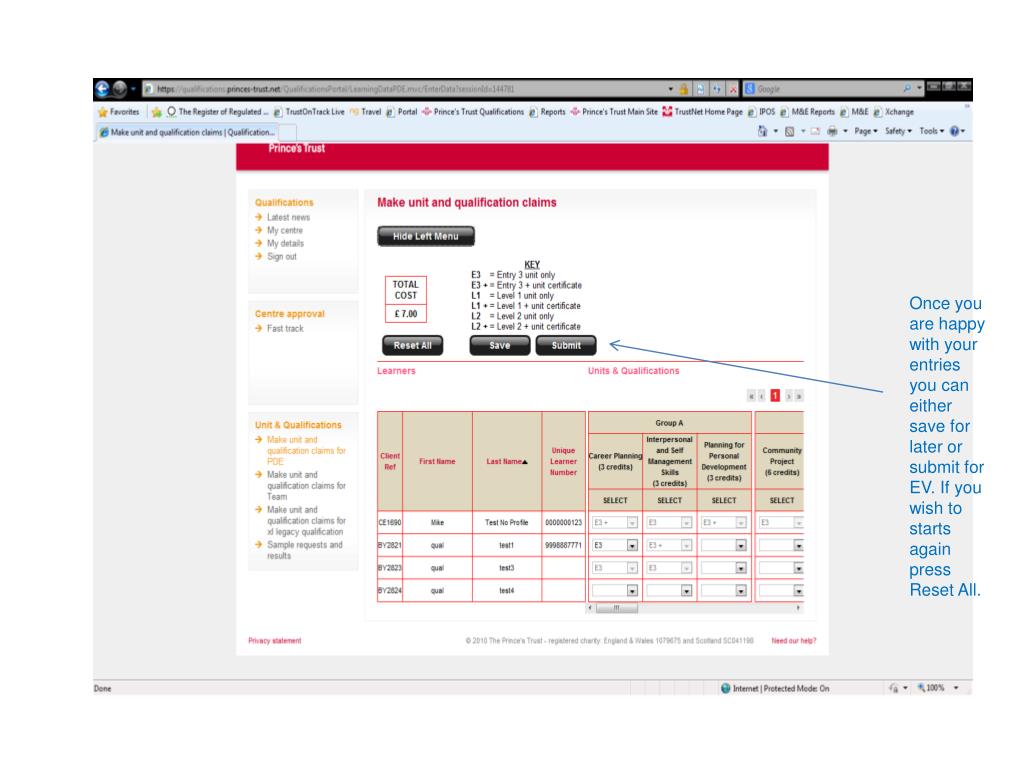Click the Reset All button
Image resolution: width=1024 pixels, height=768 pixels.
tap(413, 345)
